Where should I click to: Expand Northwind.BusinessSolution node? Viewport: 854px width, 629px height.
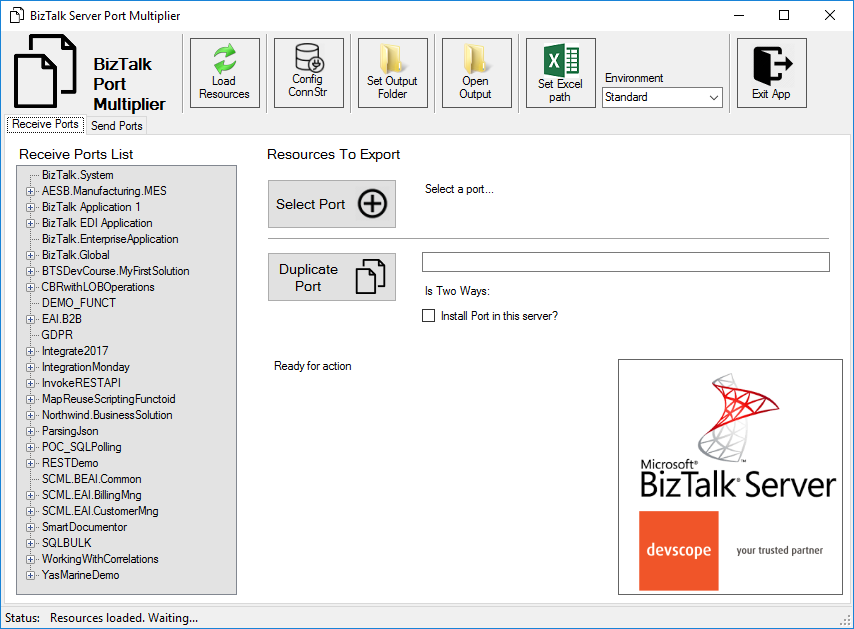30,415
